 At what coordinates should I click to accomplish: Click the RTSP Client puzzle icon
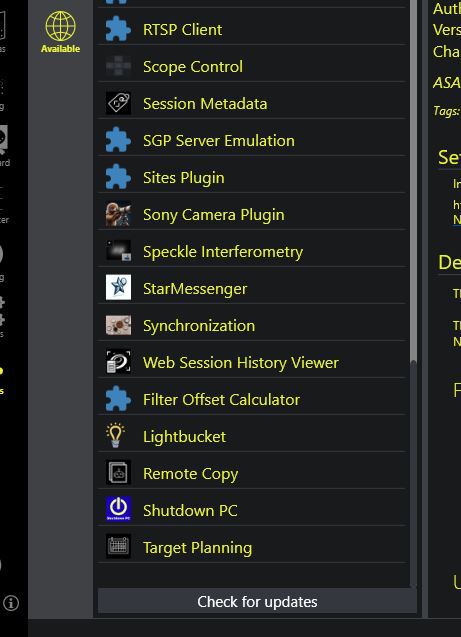118,29
